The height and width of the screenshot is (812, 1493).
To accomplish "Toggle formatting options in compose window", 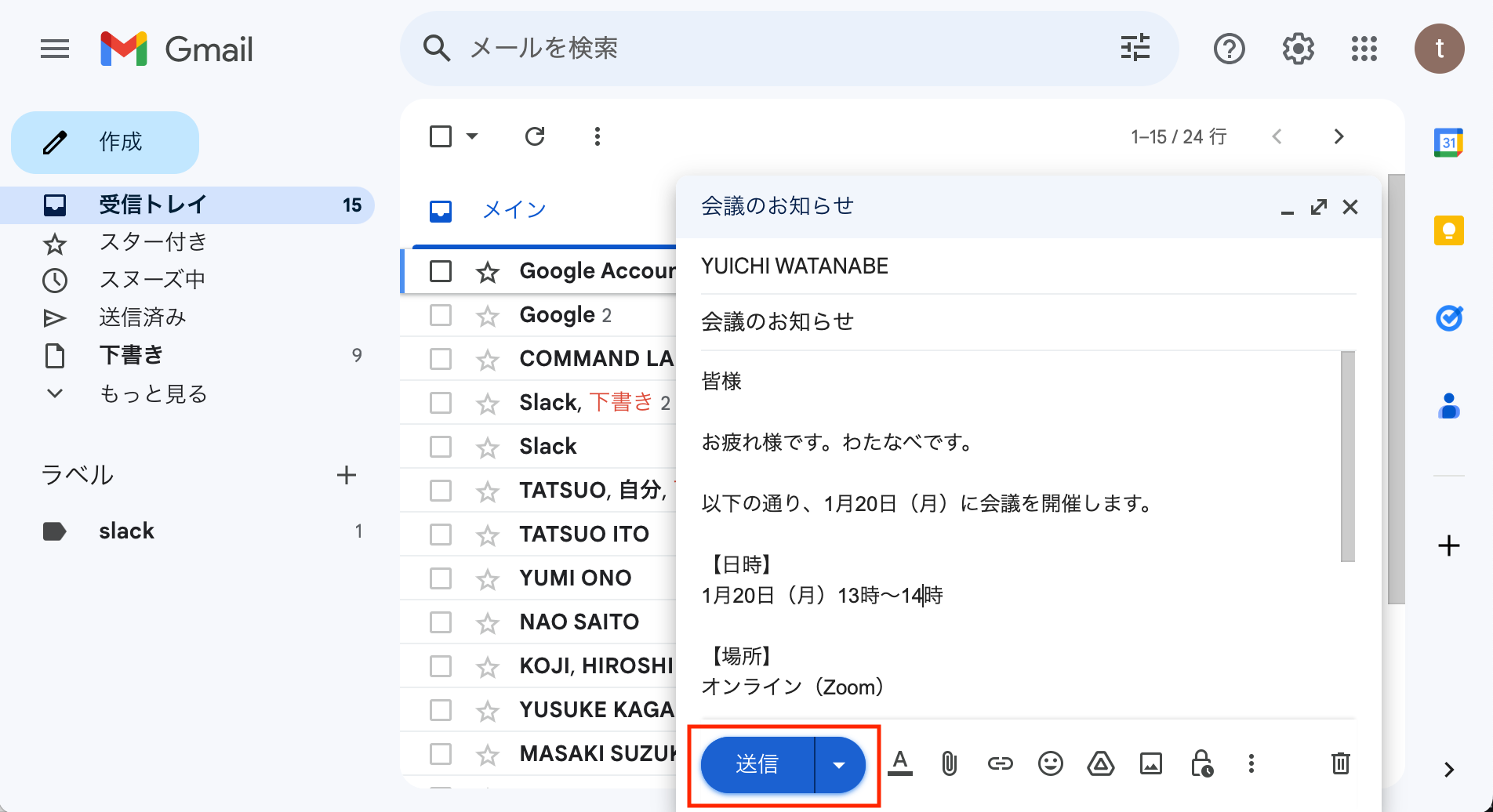I will [x=900, y=763].
